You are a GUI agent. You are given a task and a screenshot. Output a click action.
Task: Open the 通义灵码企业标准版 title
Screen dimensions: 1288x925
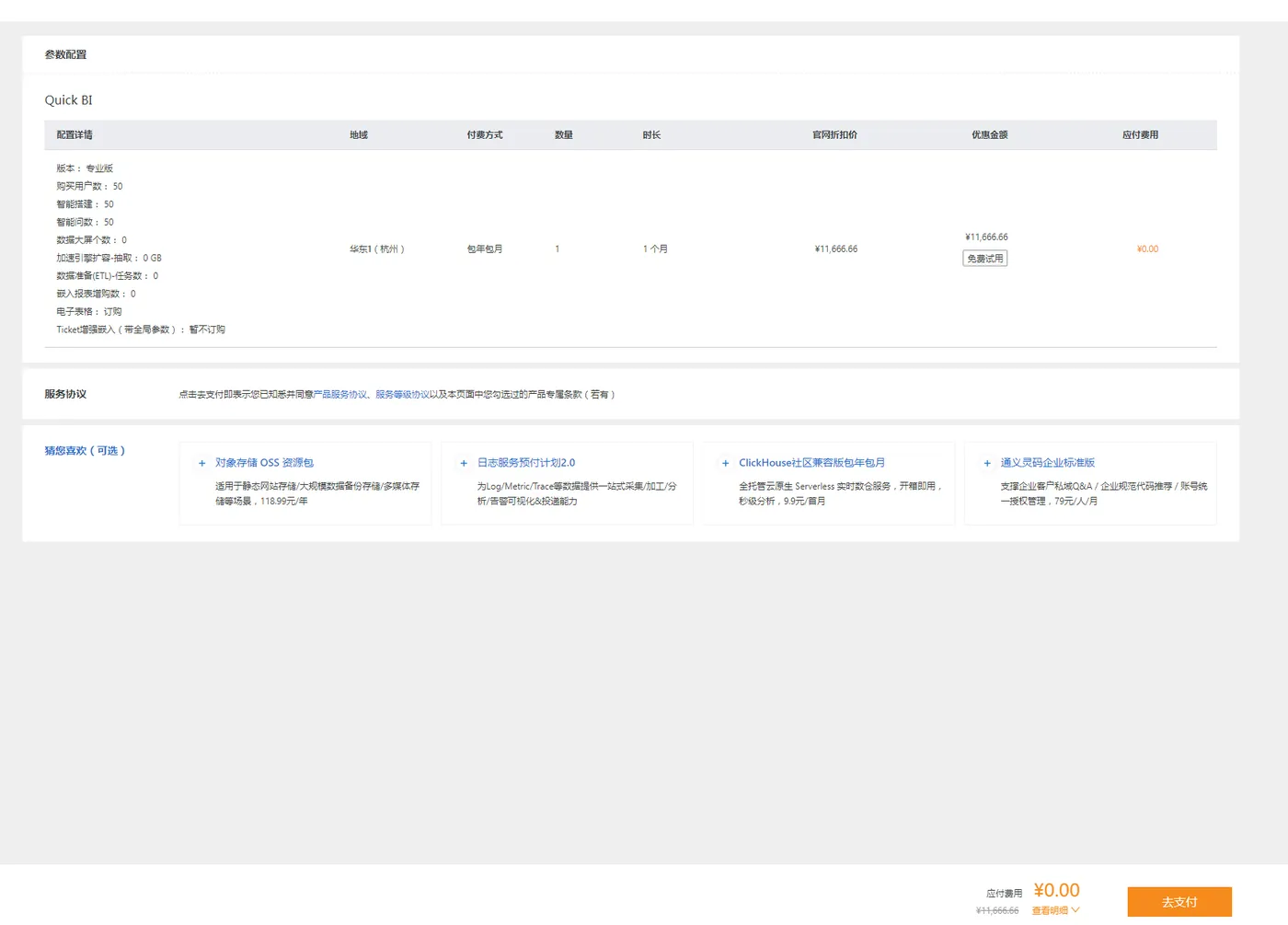[x=1048, y=463]
